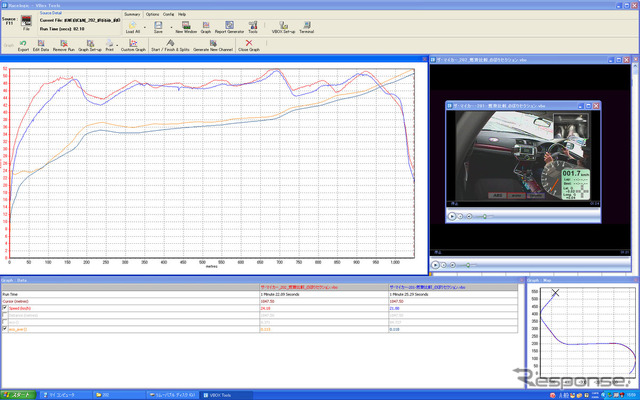Click the Cursor (metres) row label
Viewport: 640px width, 400px height.
(16, 301)
